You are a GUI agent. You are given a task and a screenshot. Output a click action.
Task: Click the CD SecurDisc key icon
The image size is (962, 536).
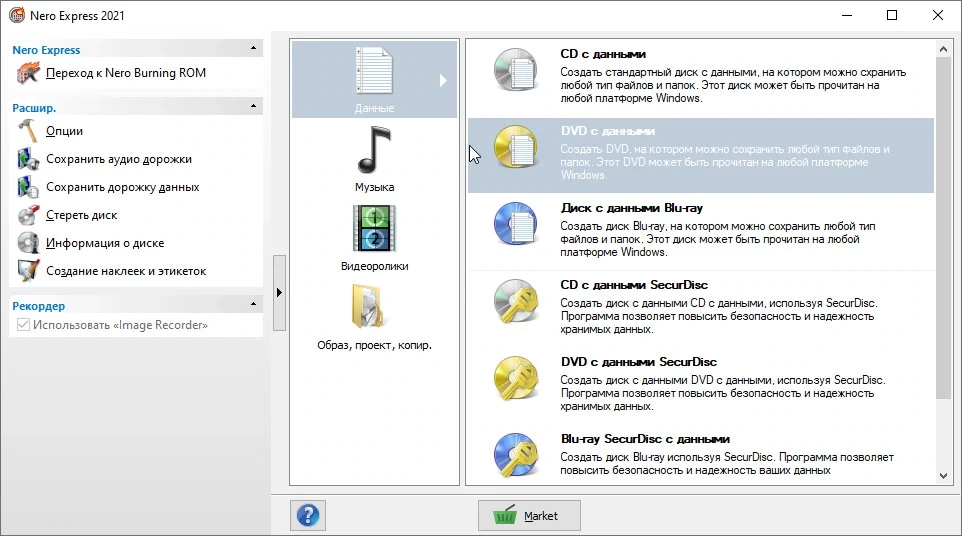(516, 301)
